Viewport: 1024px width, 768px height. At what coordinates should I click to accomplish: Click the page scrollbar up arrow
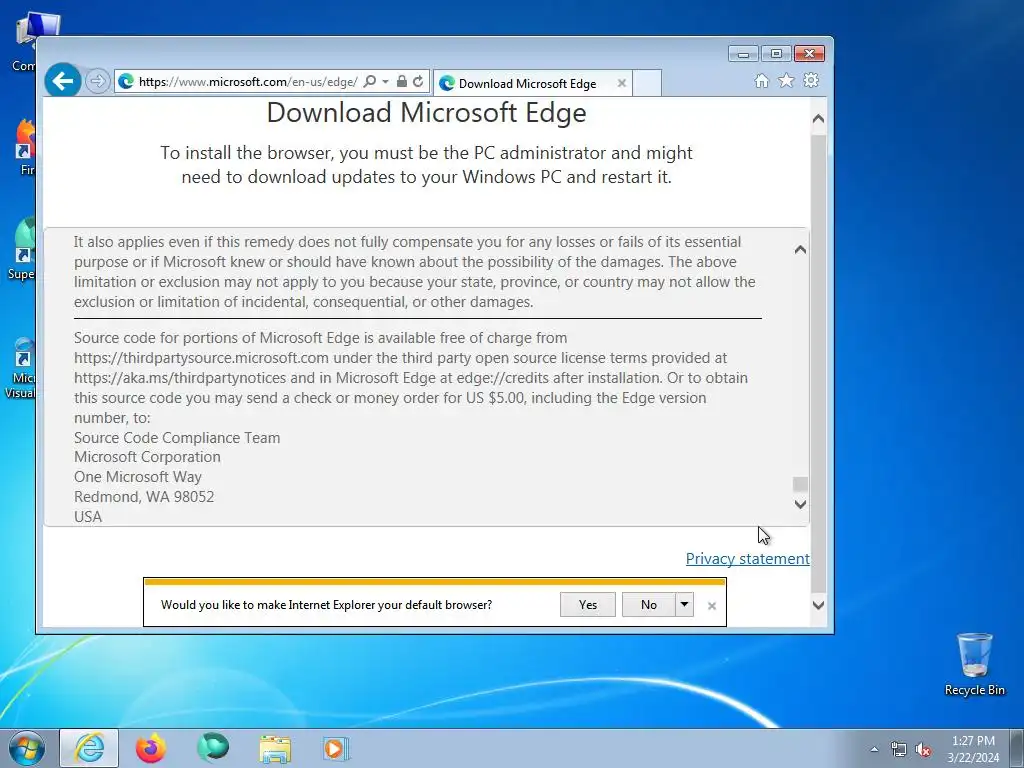pyautogui.click(x=818, y=119)
